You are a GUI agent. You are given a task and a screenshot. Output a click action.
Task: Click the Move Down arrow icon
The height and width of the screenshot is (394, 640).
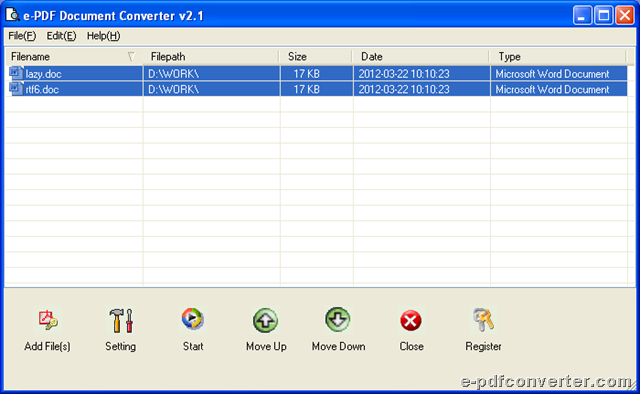[x=338, y=319]
